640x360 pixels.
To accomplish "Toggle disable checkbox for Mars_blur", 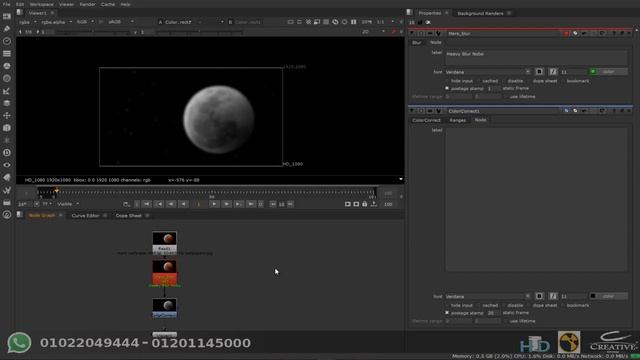I will [504, 81].
